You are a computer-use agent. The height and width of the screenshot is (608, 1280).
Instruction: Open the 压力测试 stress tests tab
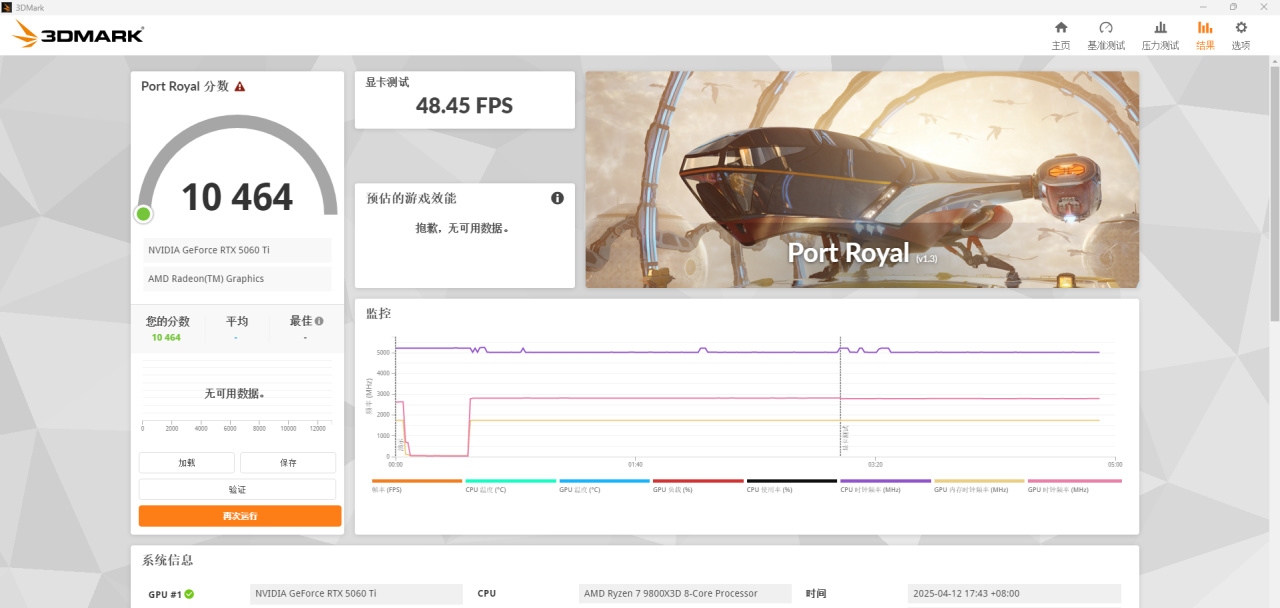[1160, 36]
